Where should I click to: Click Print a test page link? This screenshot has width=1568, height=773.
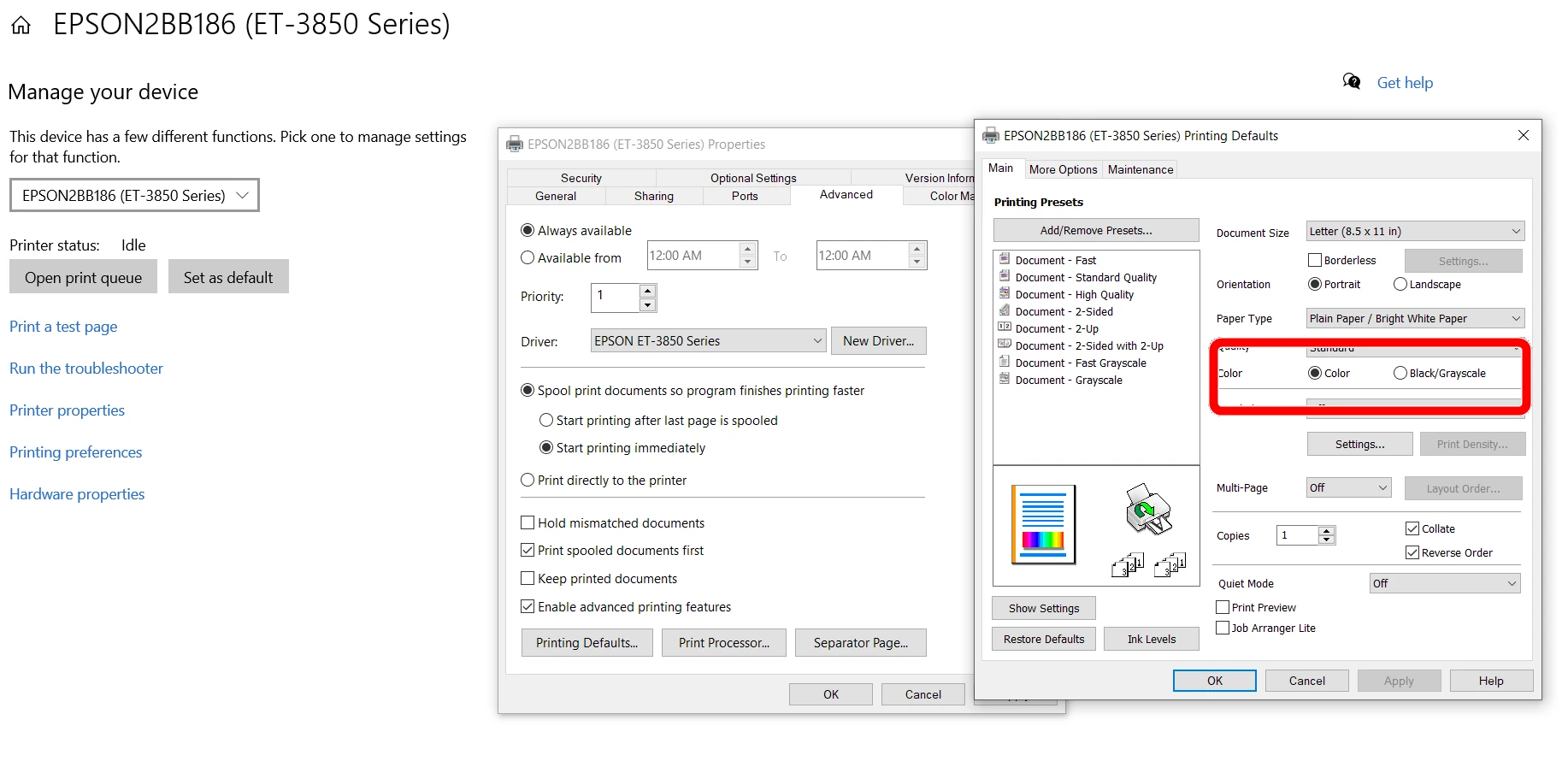[x=63, y=326]
